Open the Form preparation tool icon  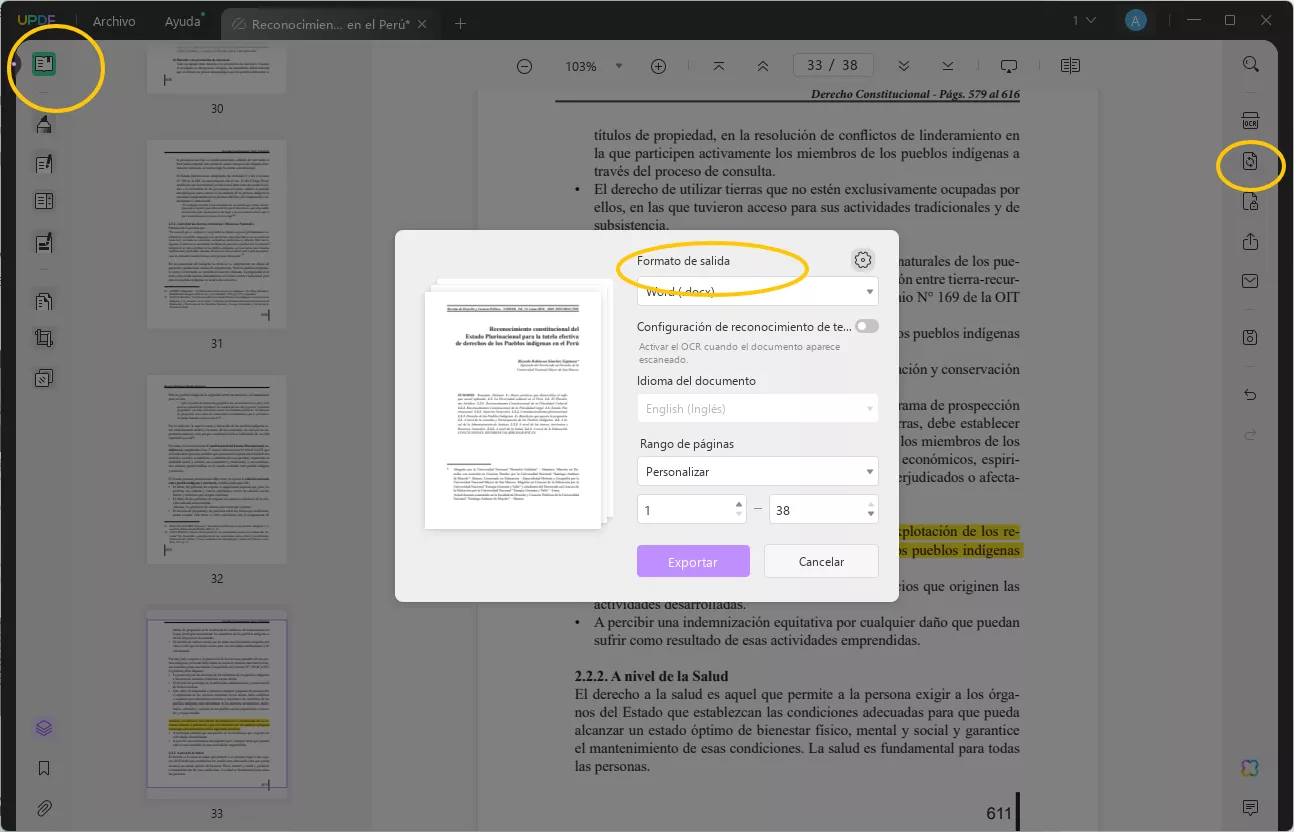coord(44,202)
